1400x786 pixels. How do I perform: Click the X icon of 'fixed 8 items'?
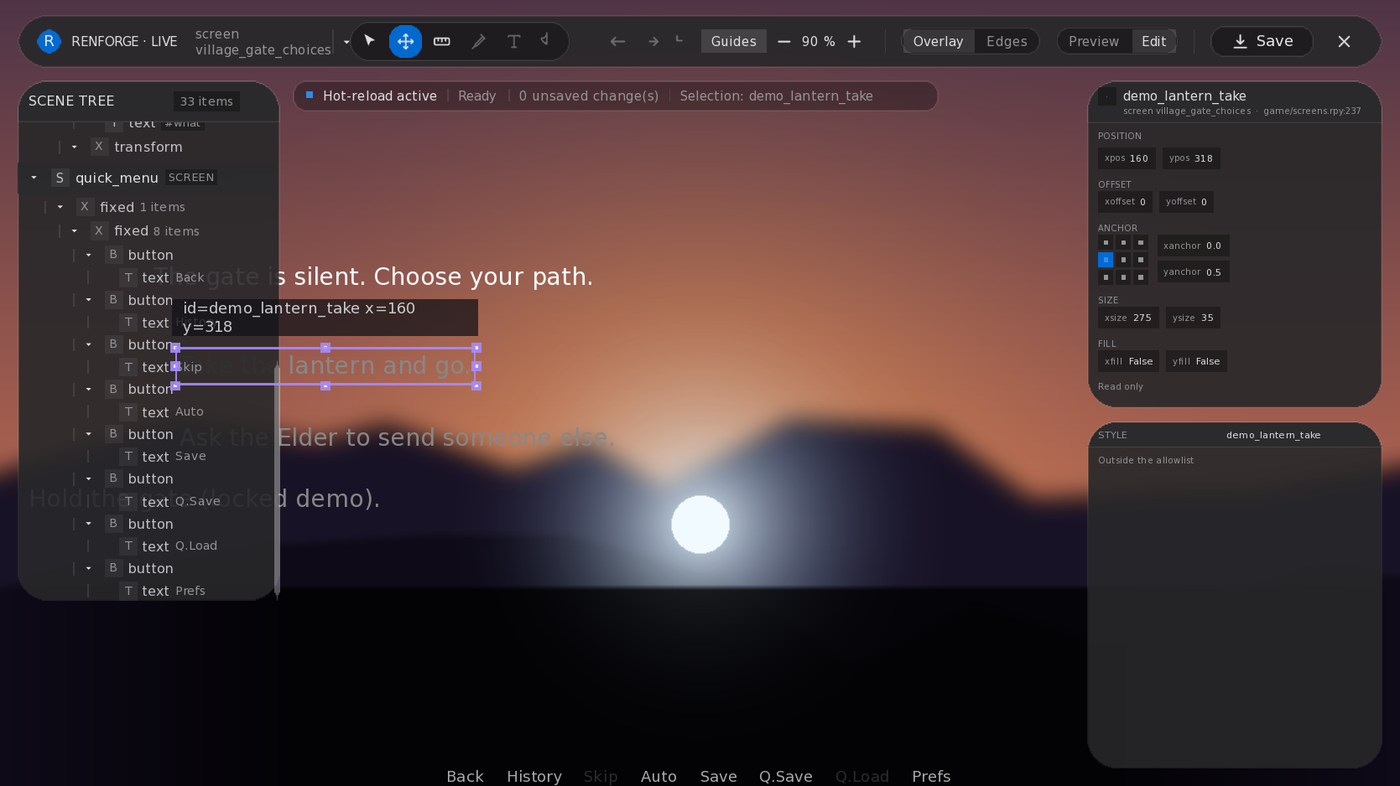click(x=99, y=231)
